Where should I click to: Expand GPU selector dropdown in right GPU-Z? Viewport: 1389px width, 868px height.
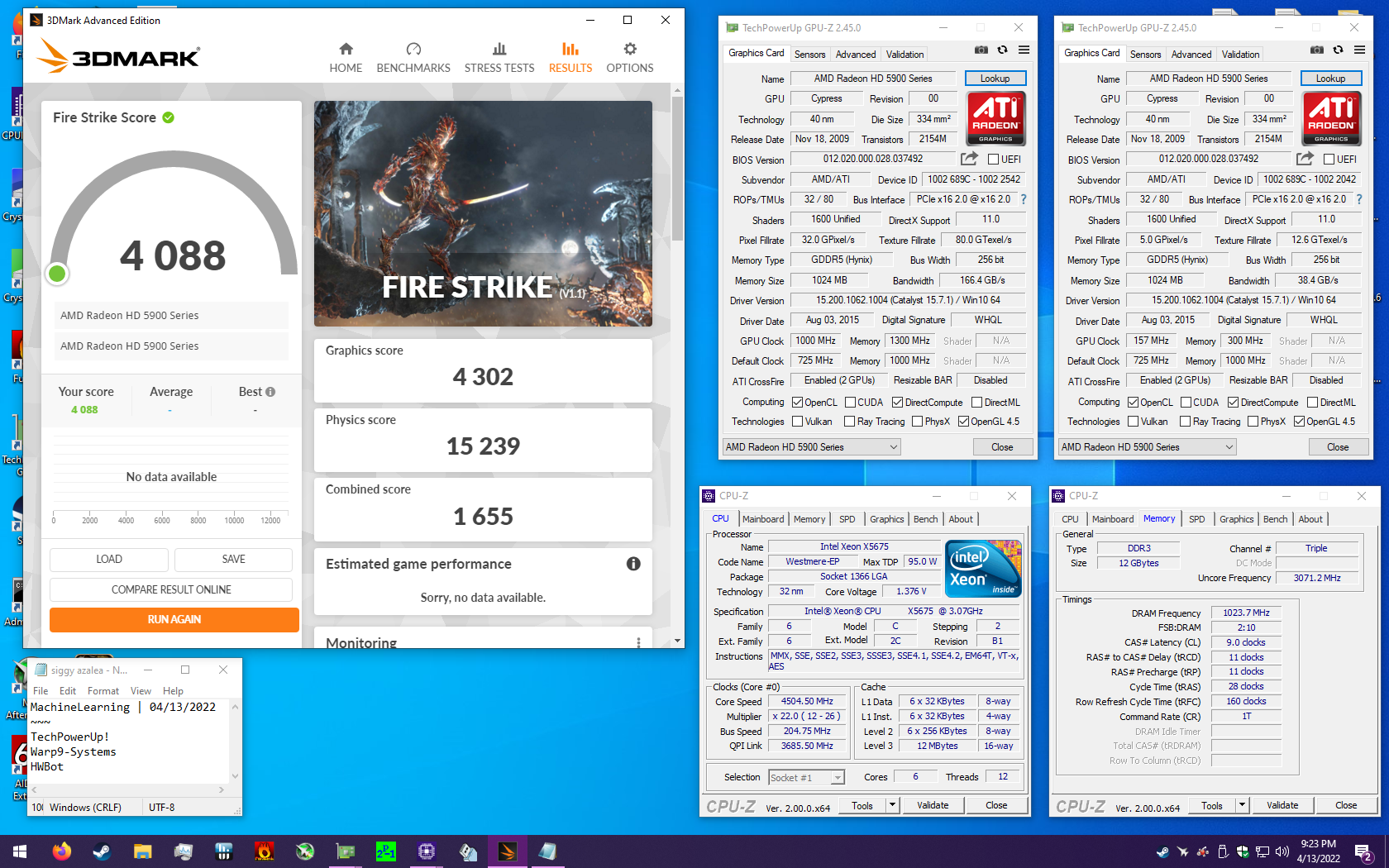click(1147, 447)
